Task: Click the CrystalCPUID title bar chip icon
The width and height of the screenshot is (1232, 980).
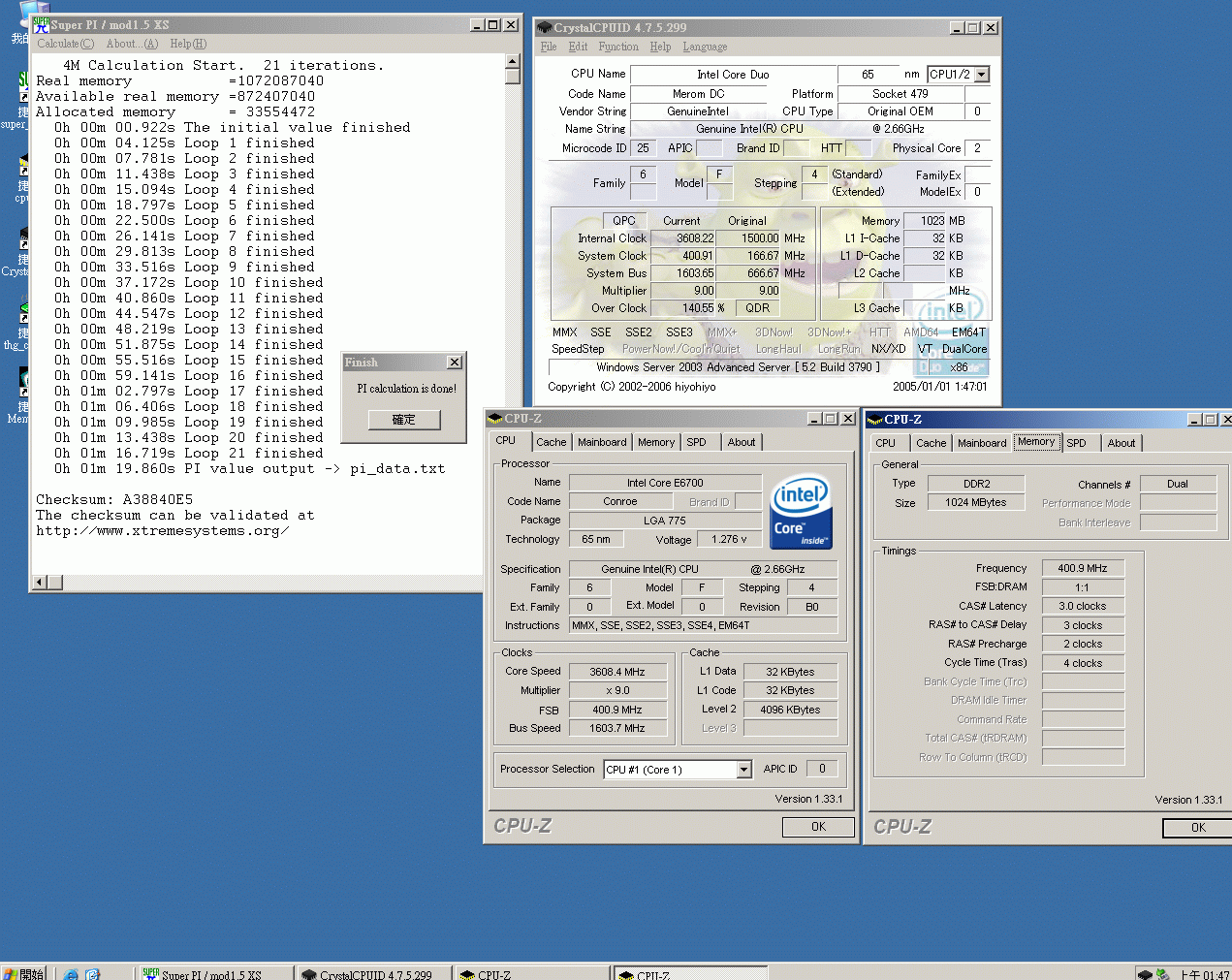Action: pyautogui.click(x=545, y=28)
